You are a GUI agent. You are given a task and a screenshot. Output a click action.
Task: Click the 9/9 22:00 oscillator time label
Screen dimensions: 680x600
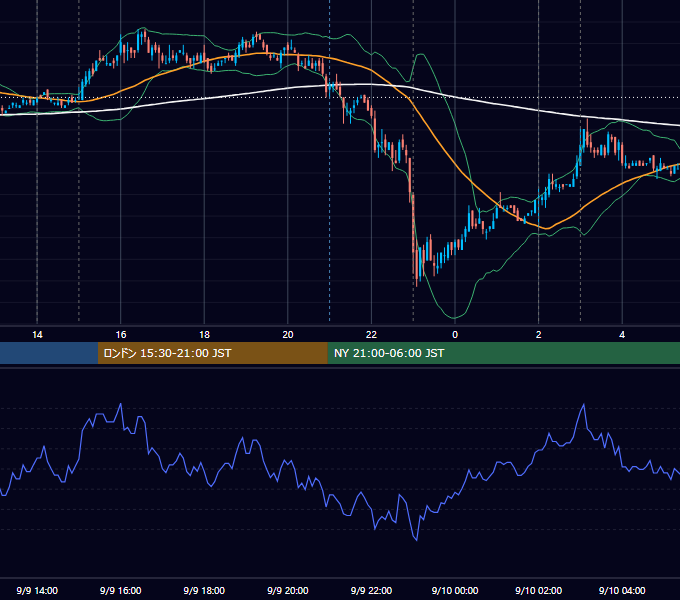tap(371, 590)
